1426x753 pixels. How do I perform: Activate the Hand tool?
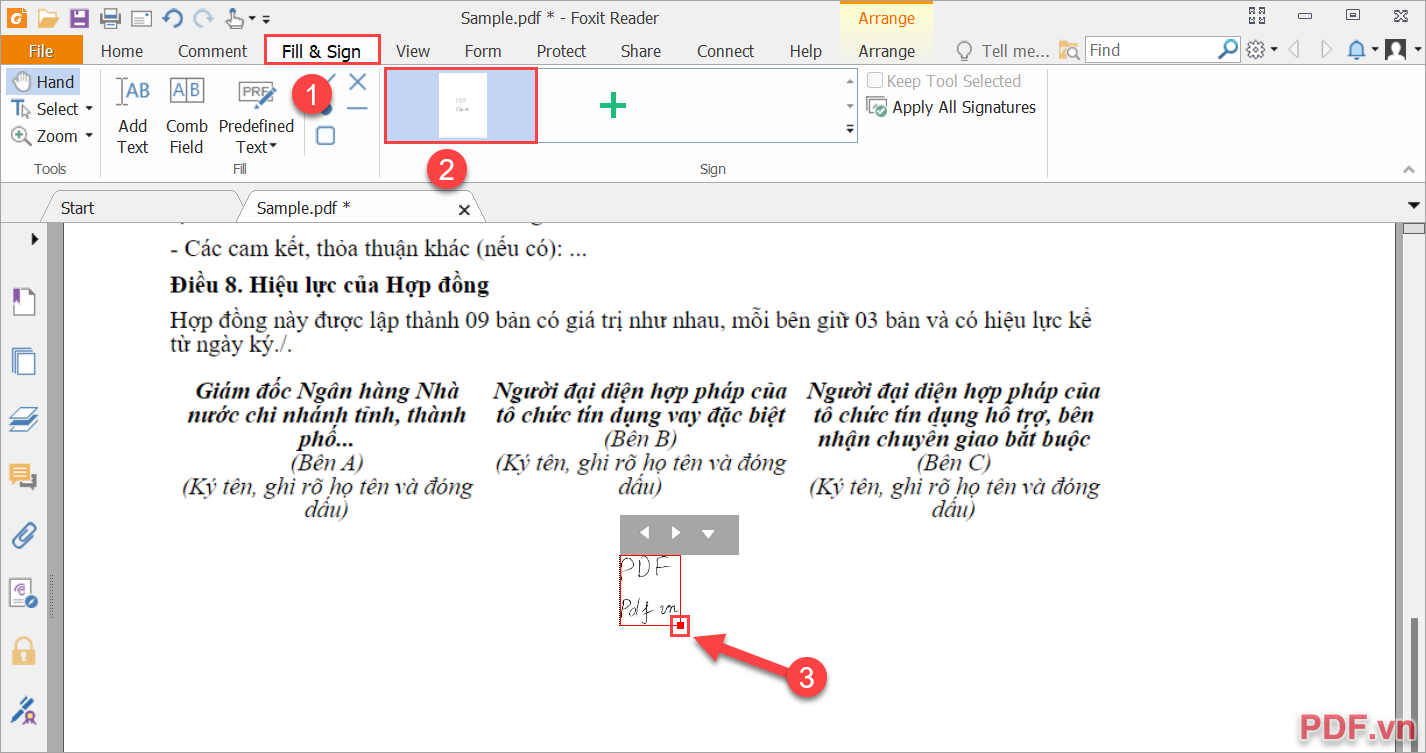pos(43,82)
